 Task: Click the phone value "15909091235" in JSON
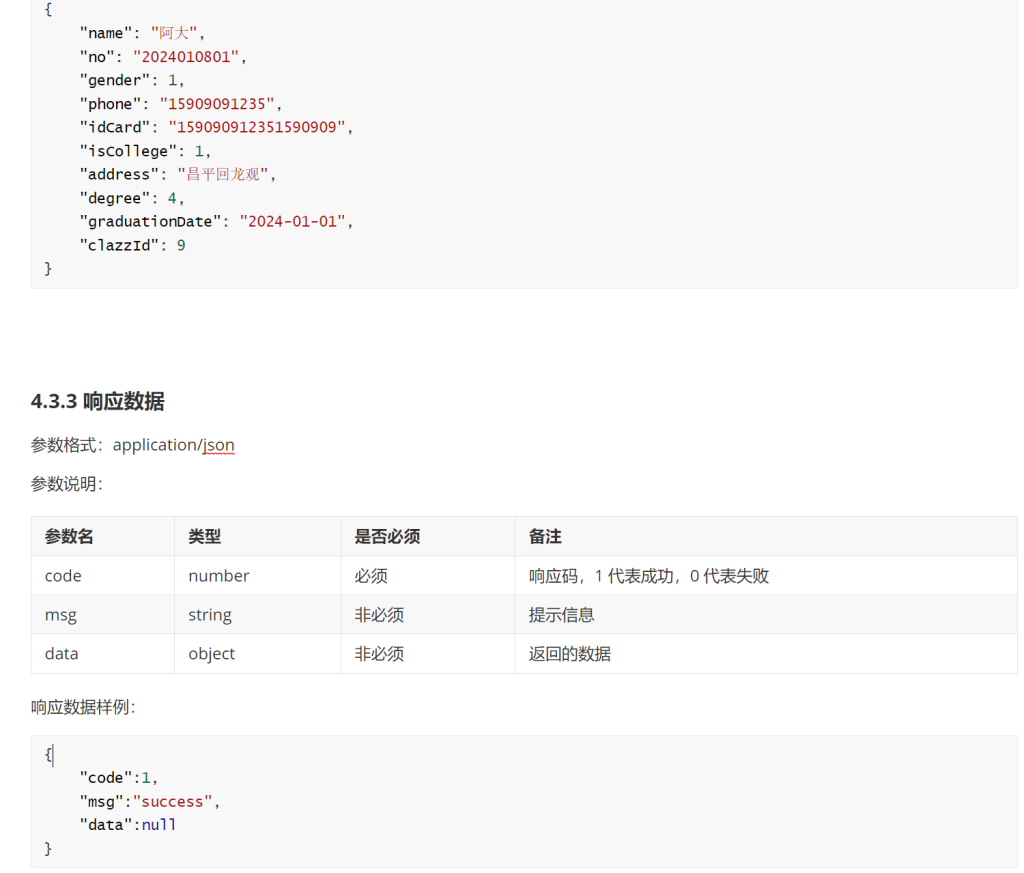pos(220,104)
